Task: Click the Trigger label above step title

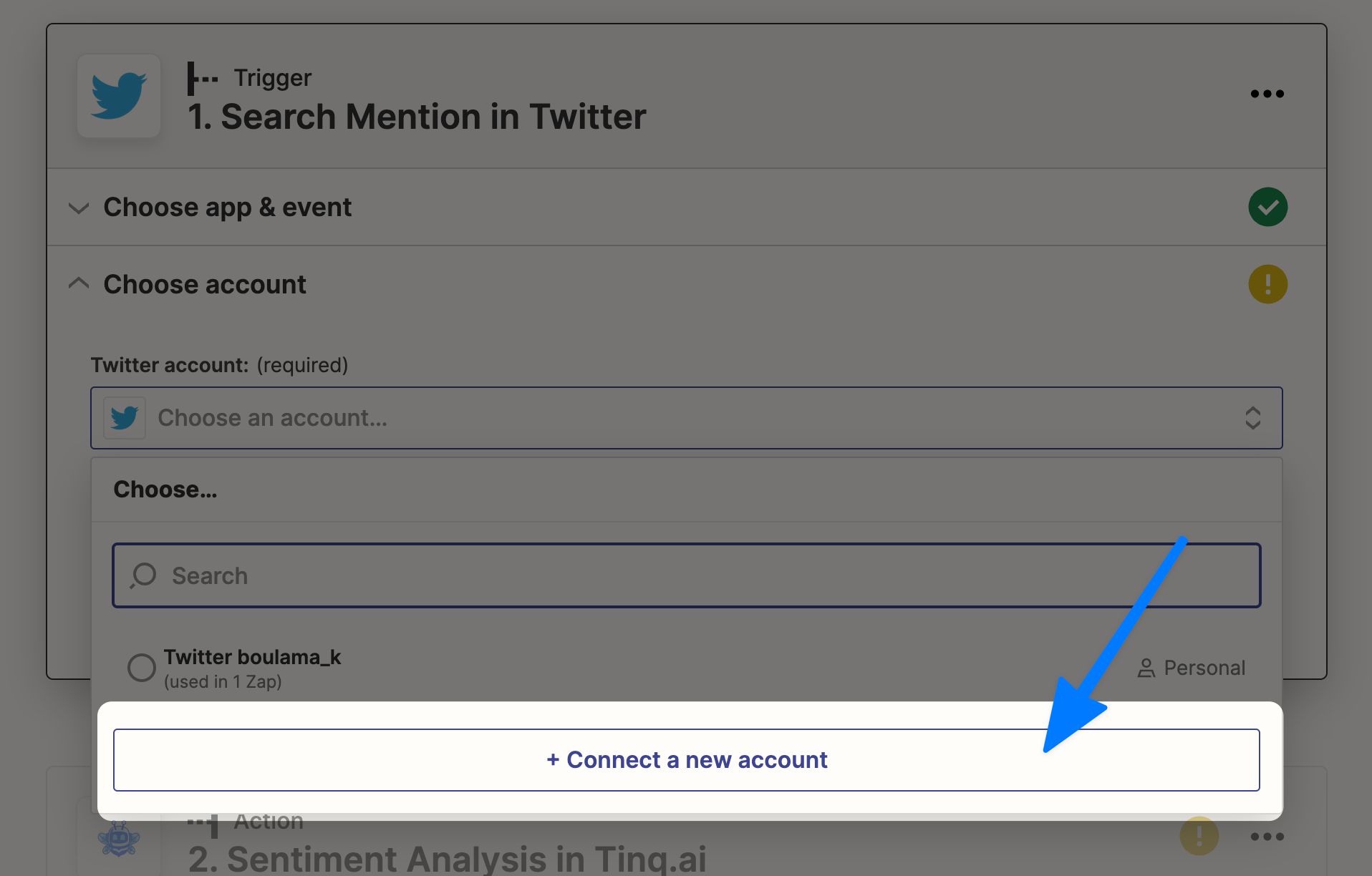Action: [x=272, y=77]
